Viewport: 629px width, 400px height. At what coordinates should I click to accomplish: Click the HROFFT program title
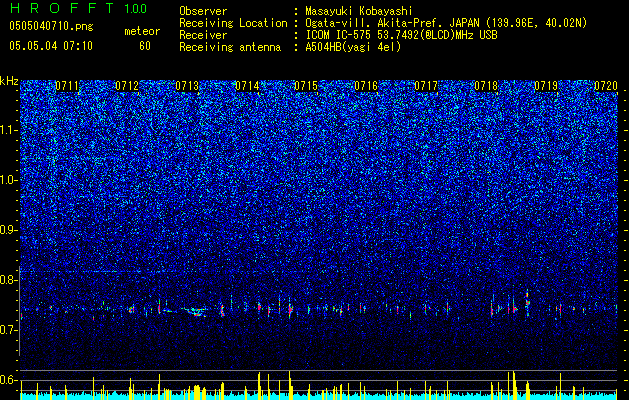(x=62, y=8)
